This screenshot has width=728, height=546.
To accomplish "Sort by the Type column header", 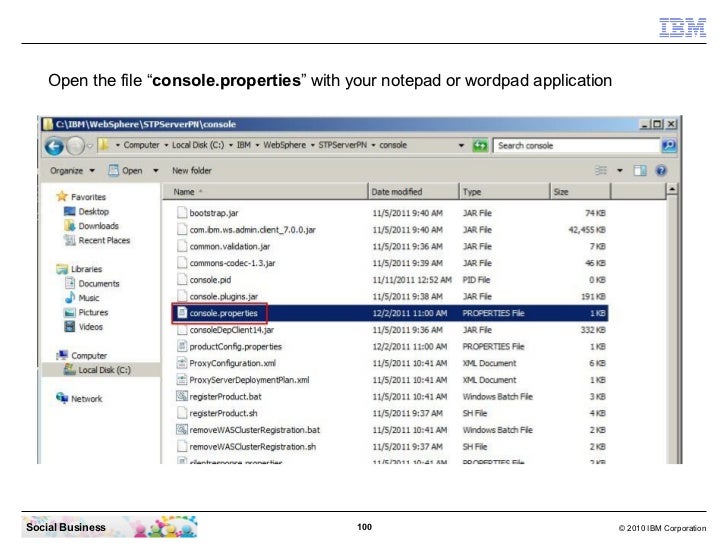I will click(x=504, y=191).
